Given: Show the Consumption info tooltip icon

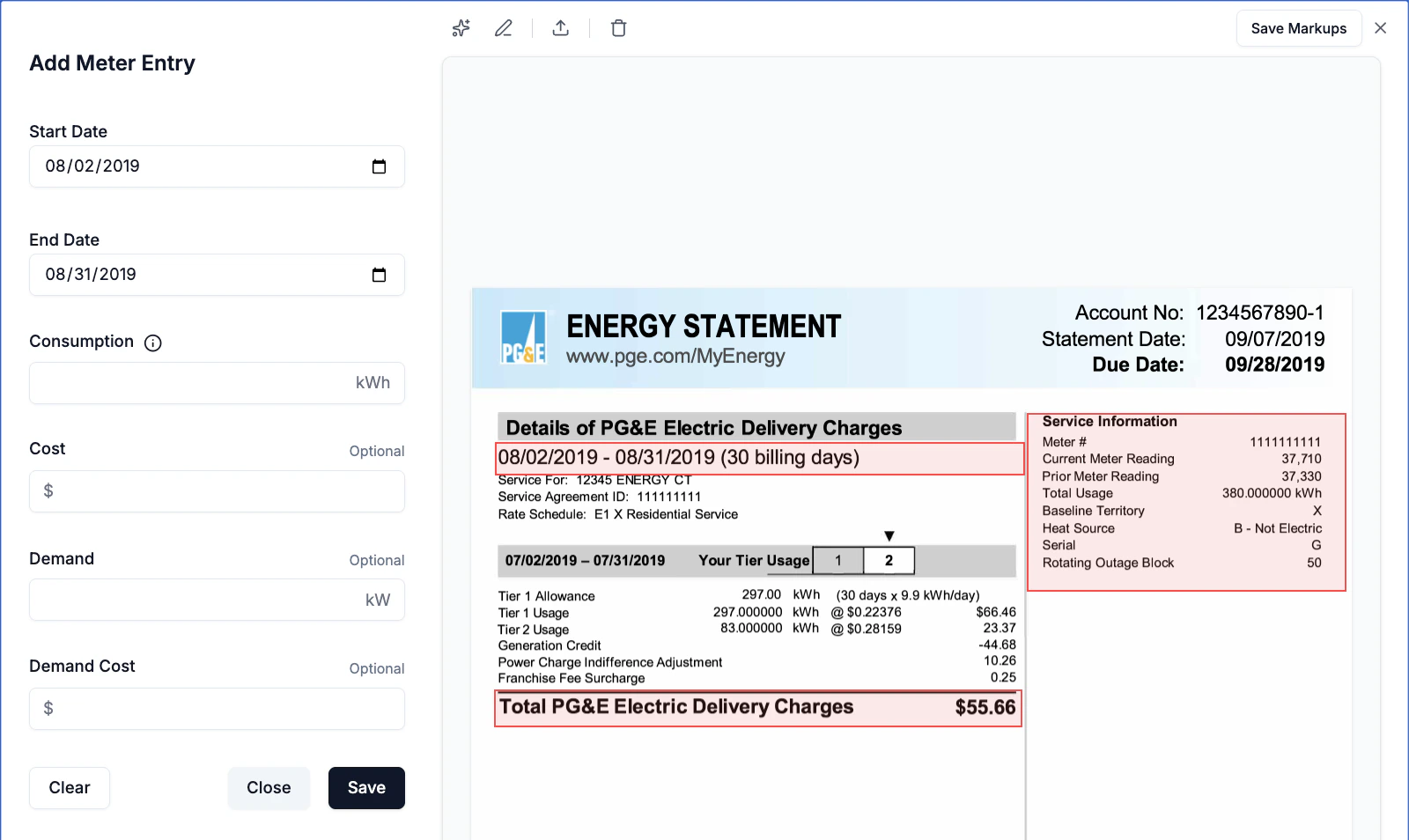Looking at the screenshot, I should (x=153, y=343).
